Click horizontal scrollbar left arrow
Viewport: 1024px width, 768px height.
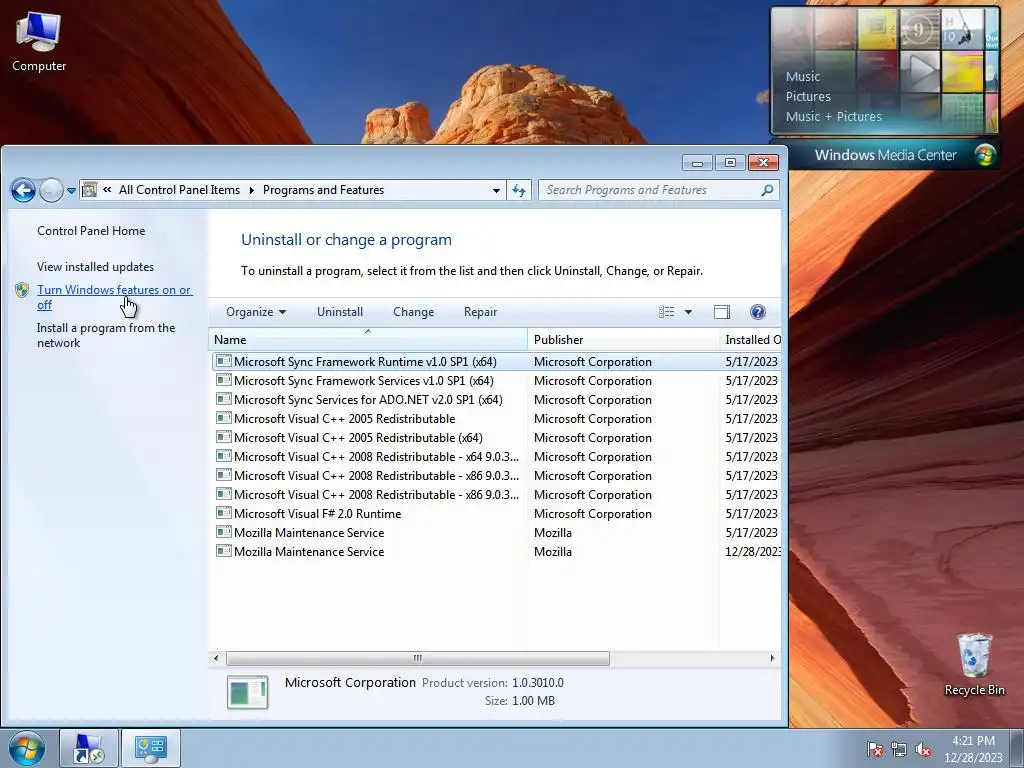(216, 658)
